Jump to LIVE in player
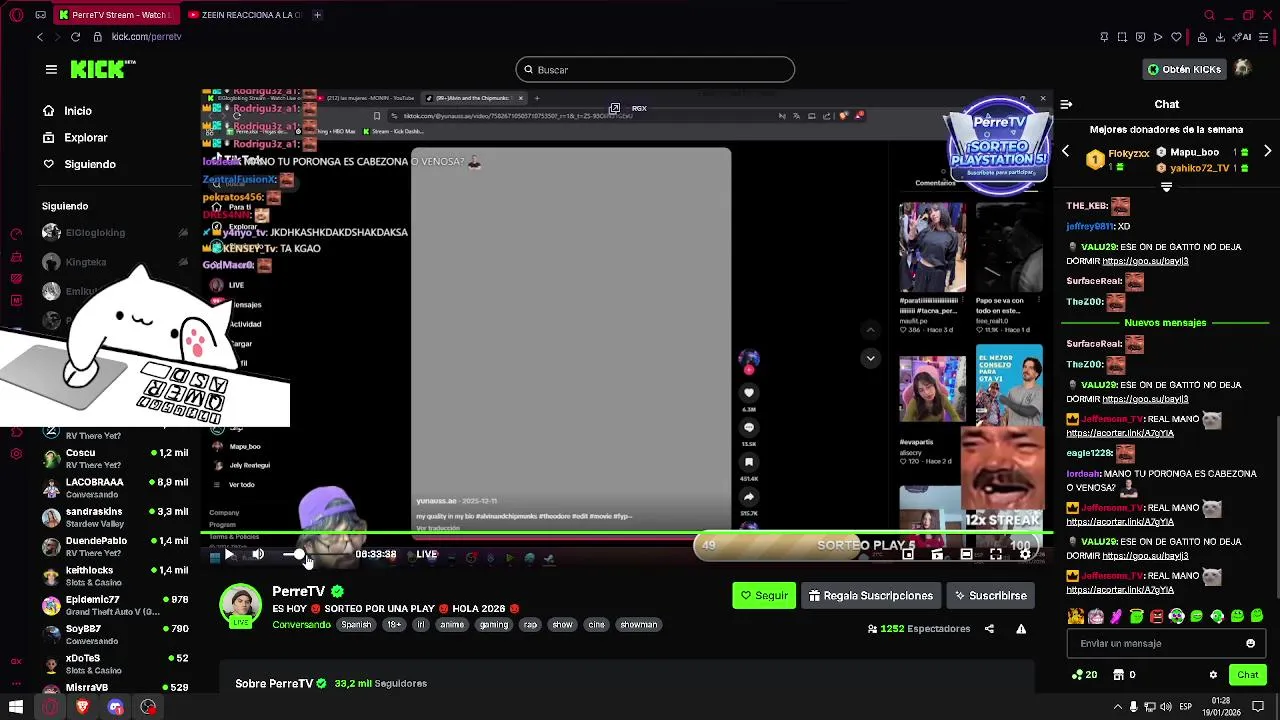1280x720 pixels. 427,554
